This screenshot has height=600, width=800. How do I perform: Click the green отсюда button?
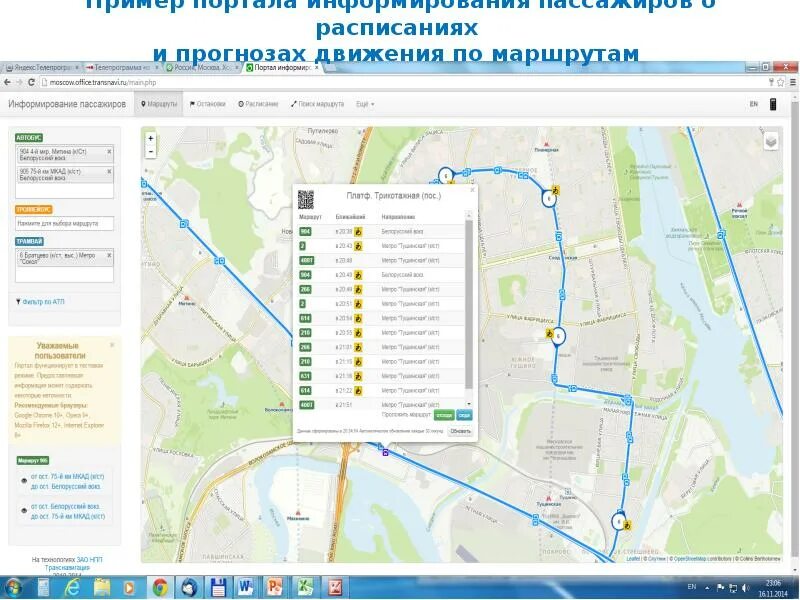tap(444, 415)
